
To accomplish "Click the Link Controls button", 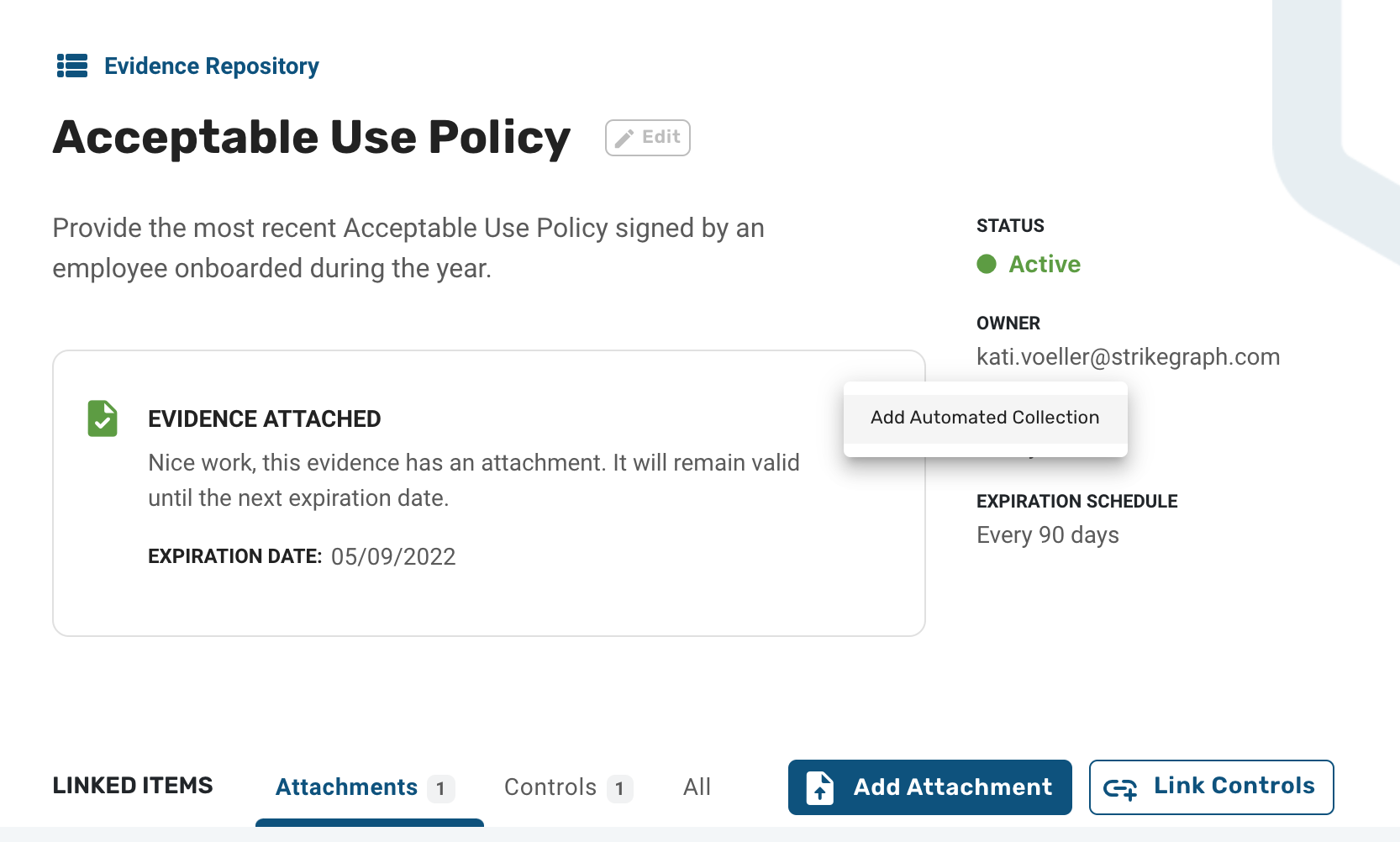I will (x=1212, y=787).
